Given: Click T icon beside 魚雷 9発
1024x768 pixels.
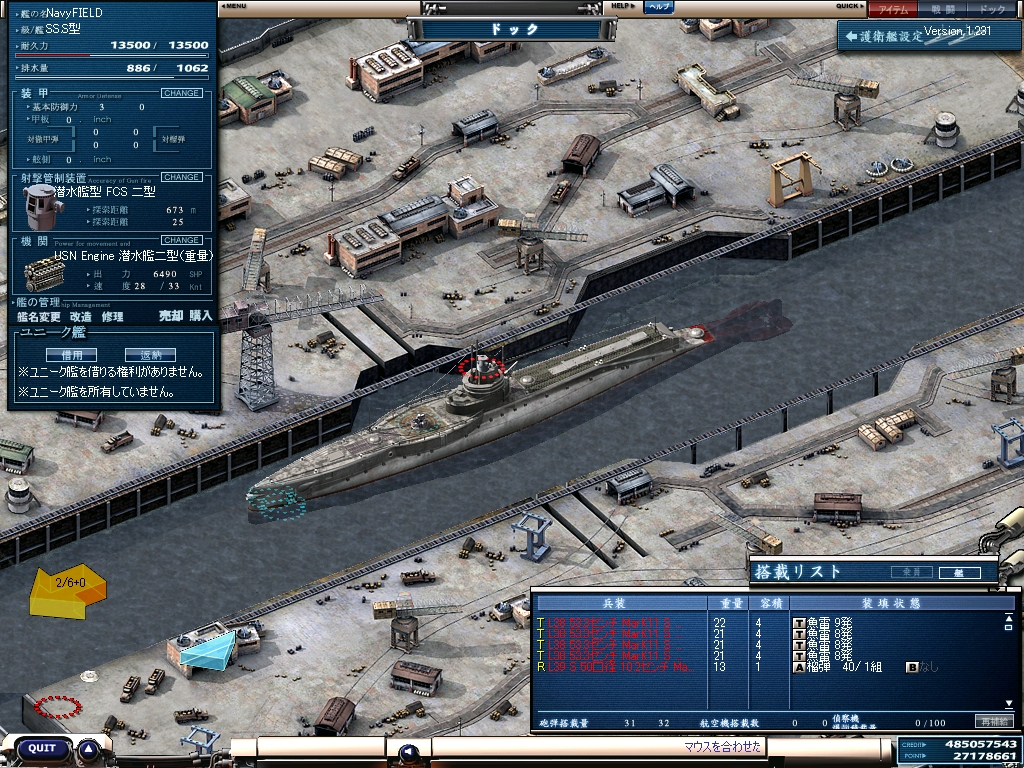Looking at the screenshot, I should pyautogui.click(x=799, y=623).
